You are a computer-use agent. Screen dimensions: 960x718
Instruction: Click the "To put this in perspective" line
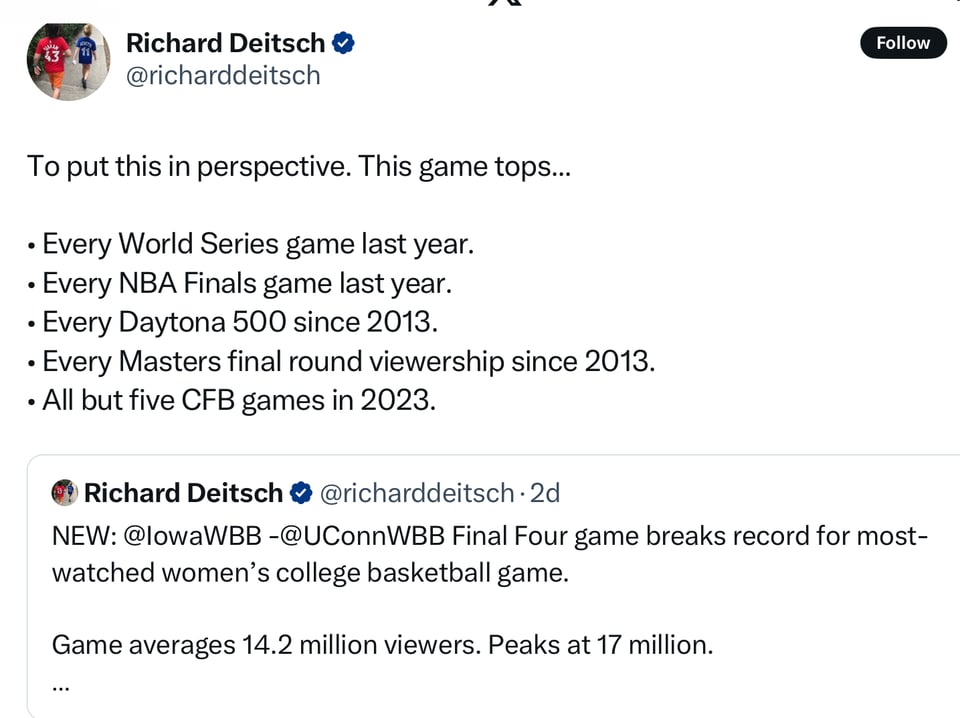point(299,166)
